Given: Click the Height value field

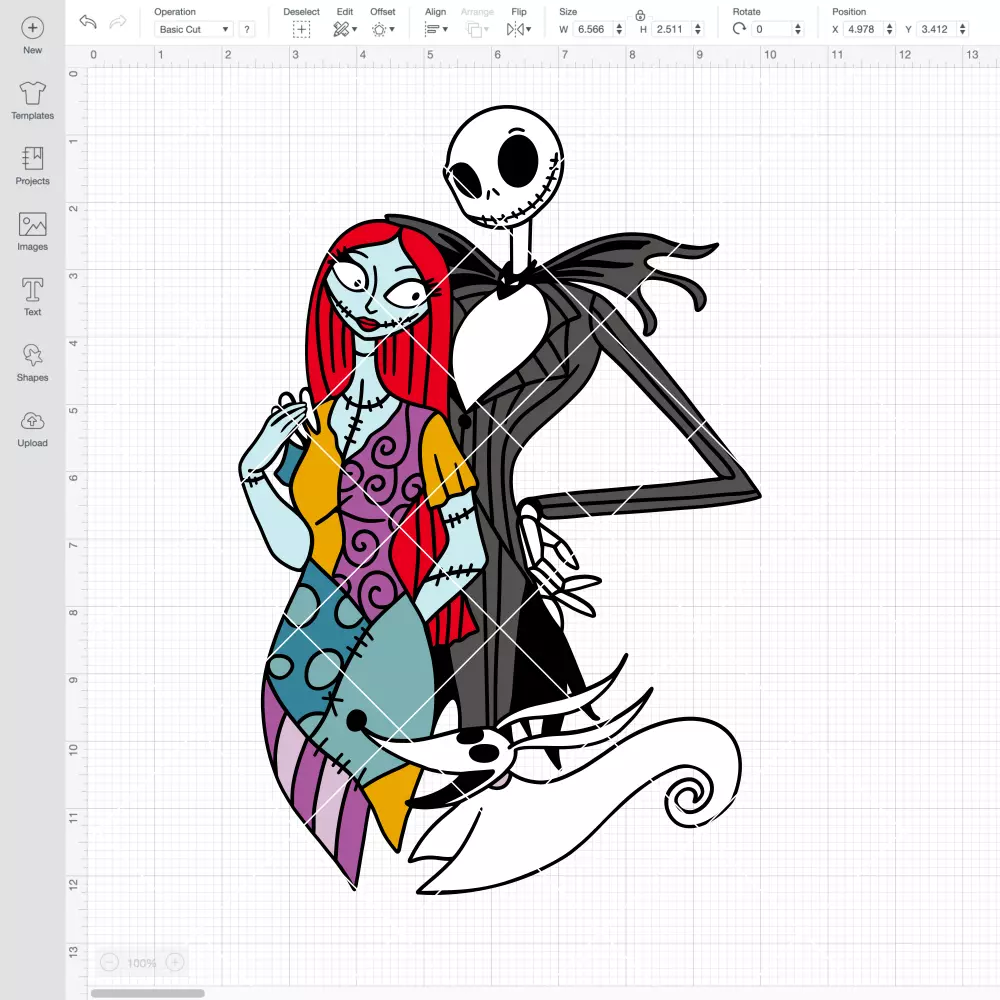Looking at the screenshot, I should 670,29.
